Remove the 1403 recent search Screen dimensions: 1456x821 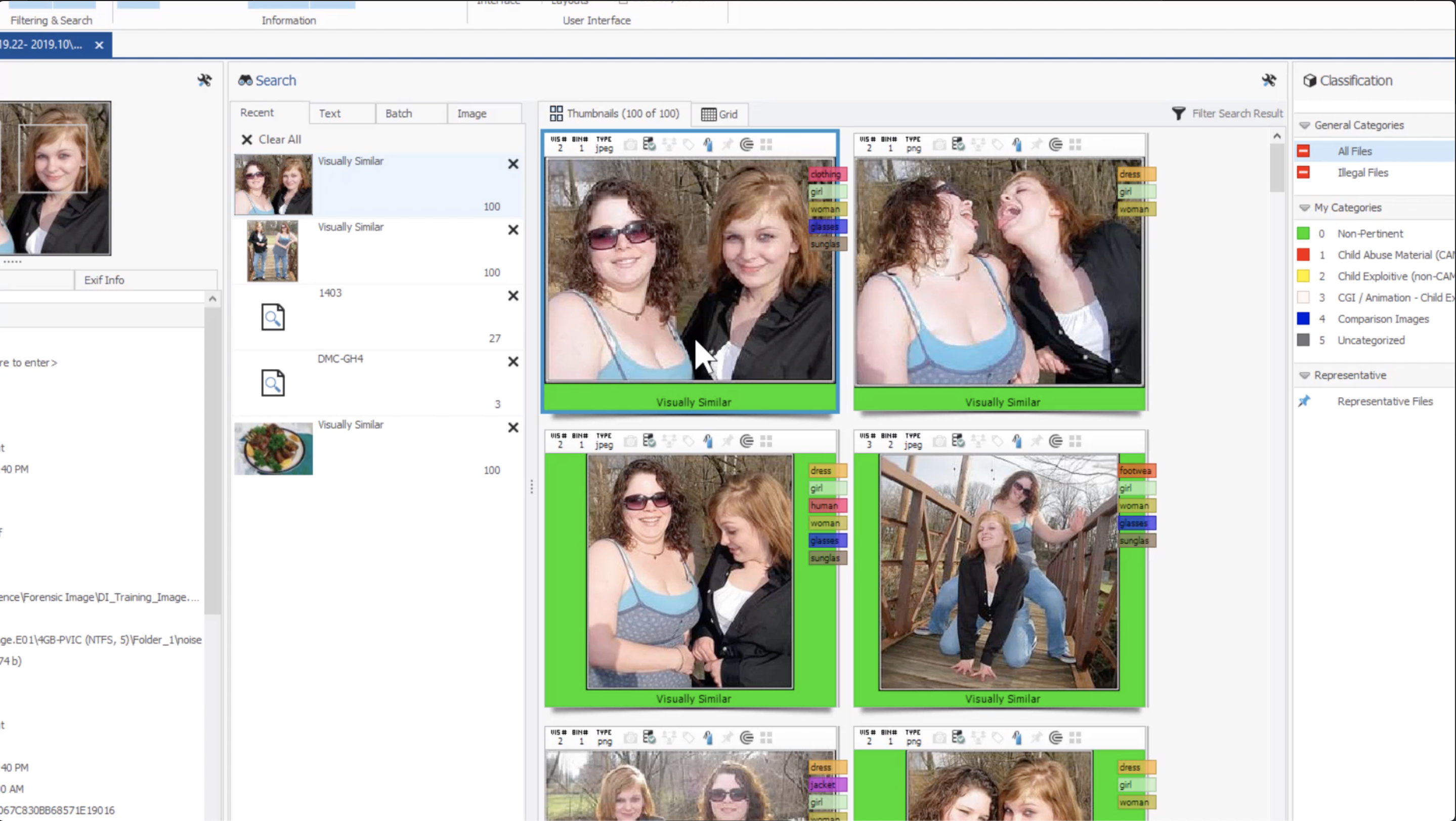pyautogui.click(x=512, y=296)
